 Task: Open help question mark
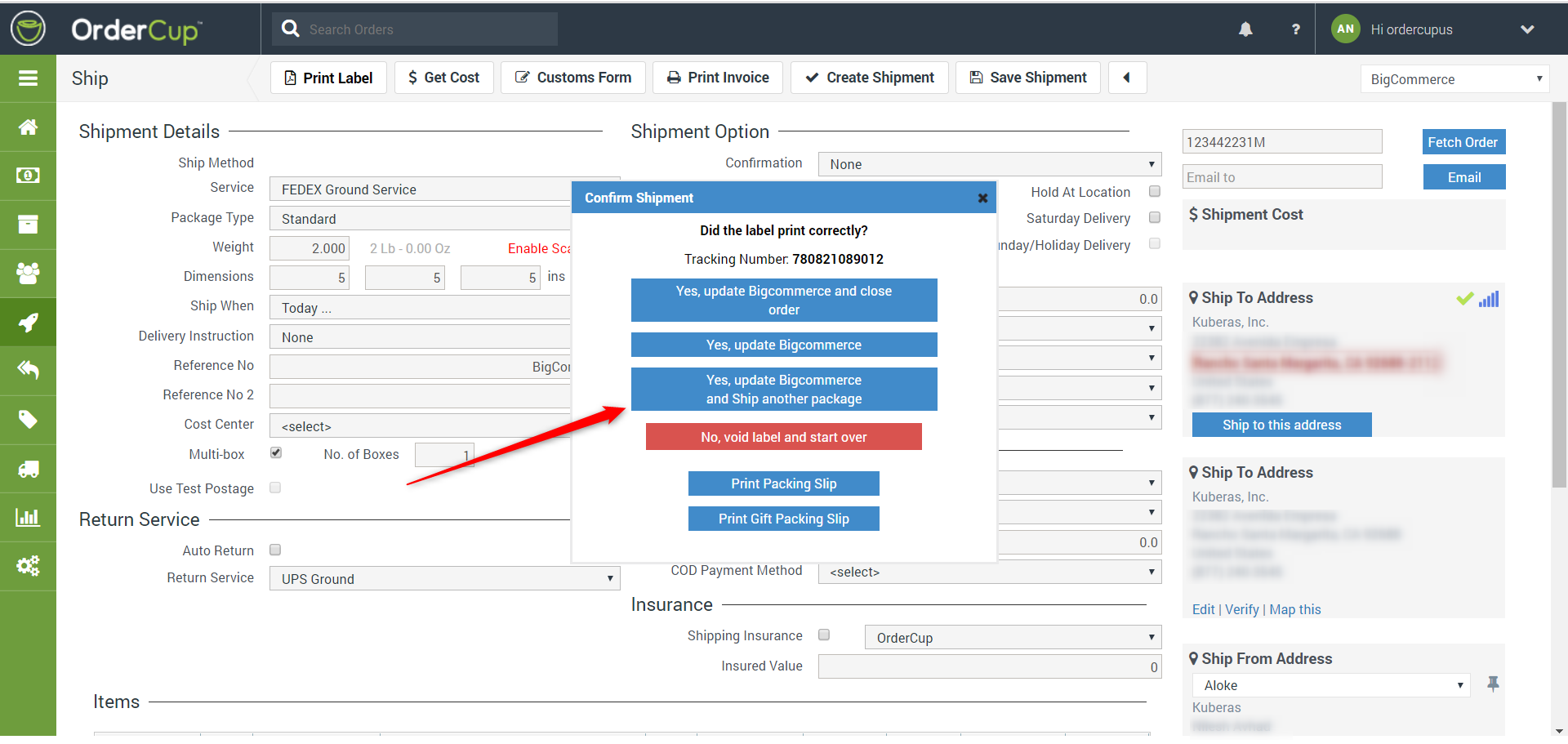pyautogui.click(x=1295, y=29)
